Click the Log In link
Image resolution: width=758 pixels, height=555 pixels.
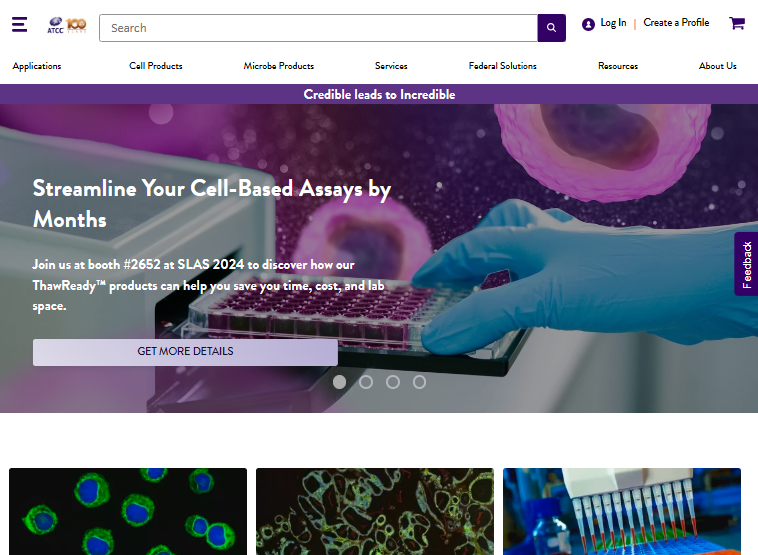[x=613, y=23]
